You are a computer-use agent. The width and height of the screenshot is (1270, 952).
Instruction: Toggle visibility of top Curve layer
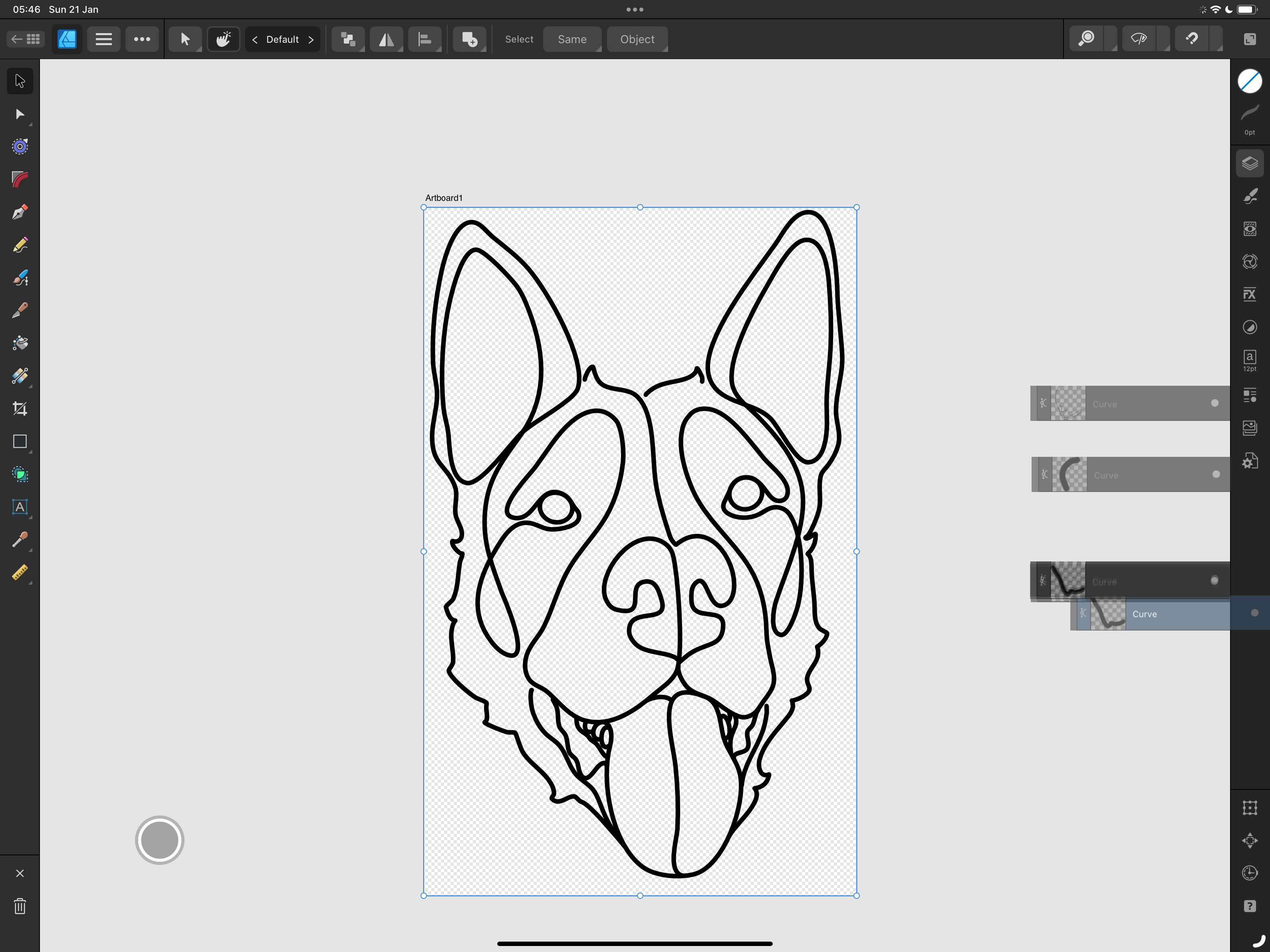point(1215,403)
